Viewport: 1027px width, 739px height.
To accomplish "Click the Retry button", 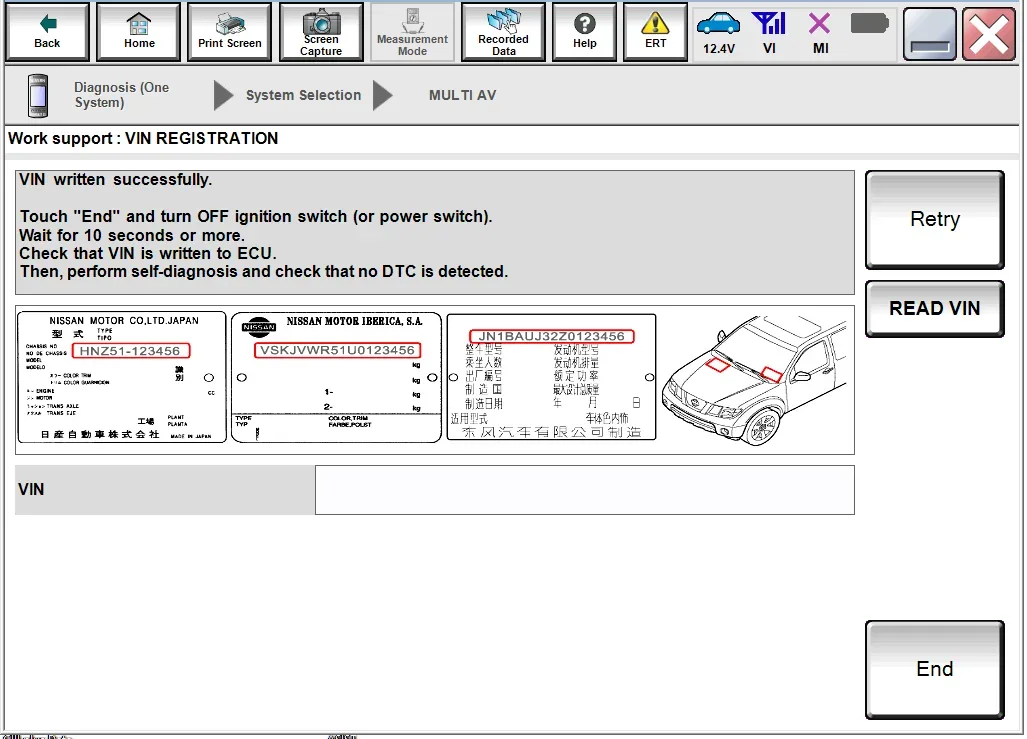I will pos(935,219).
